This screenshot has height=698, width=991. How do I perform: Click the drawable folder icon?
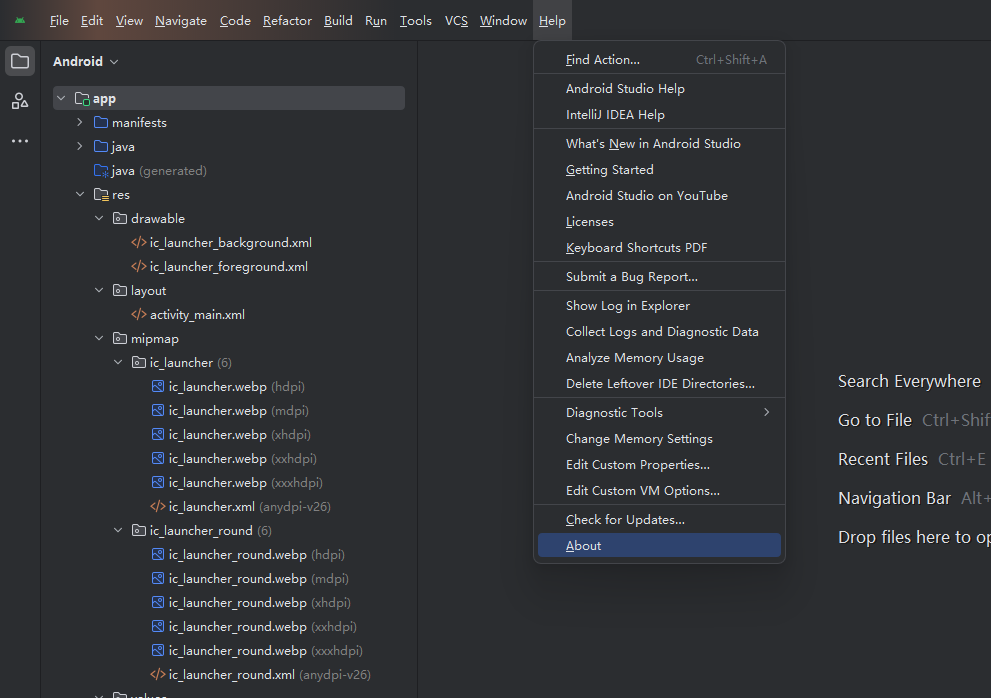click(x=120, y=219)
